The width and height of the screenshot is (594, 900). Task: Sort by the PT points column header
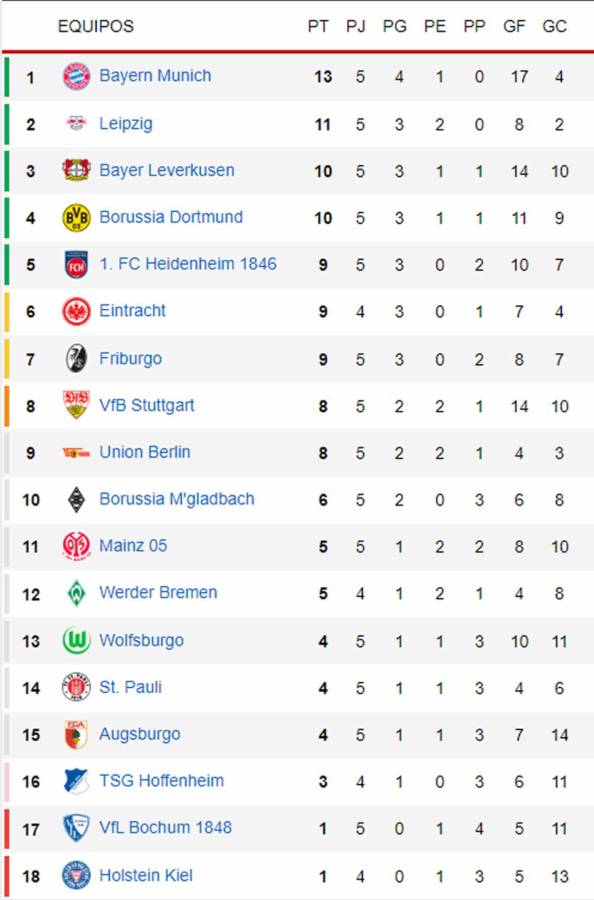[320, 27]
